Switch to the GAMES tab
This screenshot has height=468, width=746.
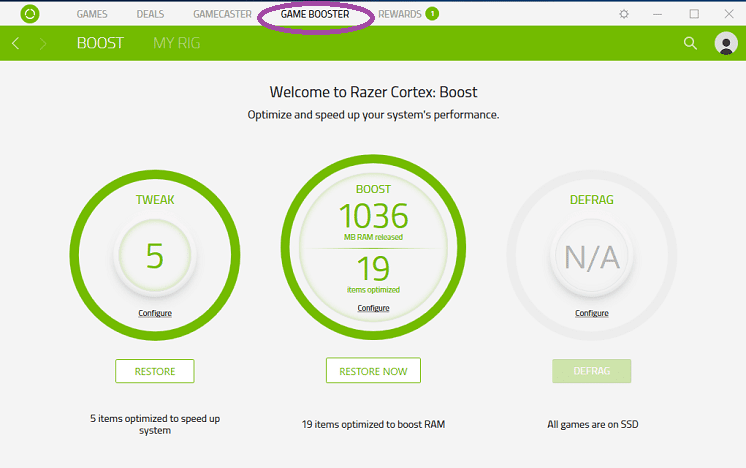[92, 14]
